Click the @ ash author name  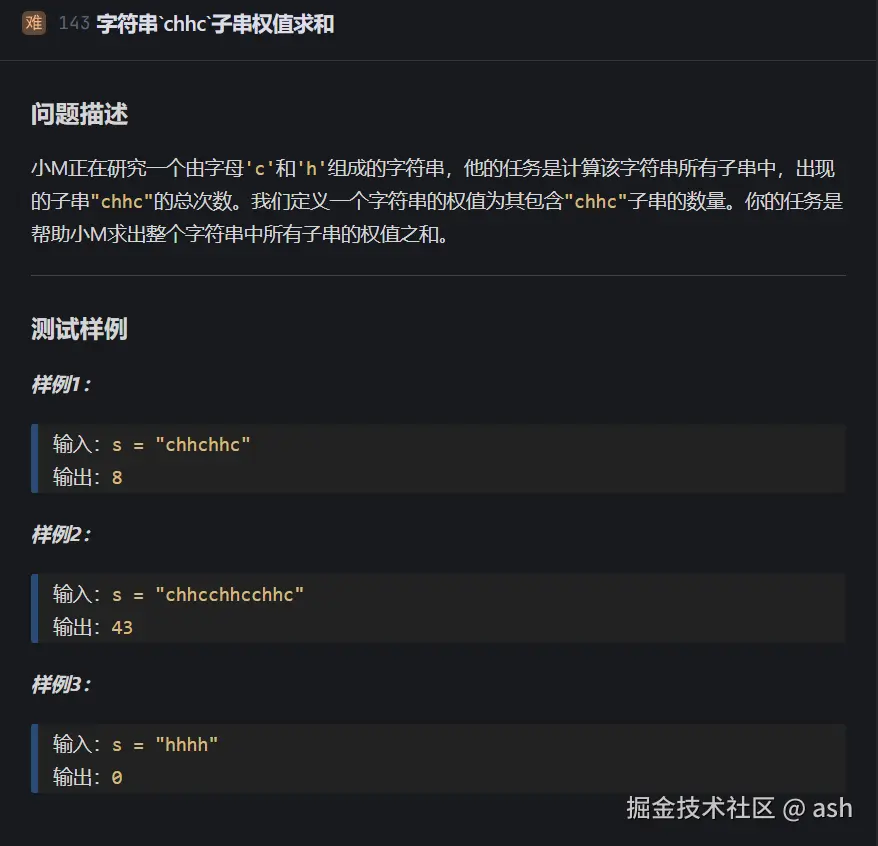pos(818,808)
